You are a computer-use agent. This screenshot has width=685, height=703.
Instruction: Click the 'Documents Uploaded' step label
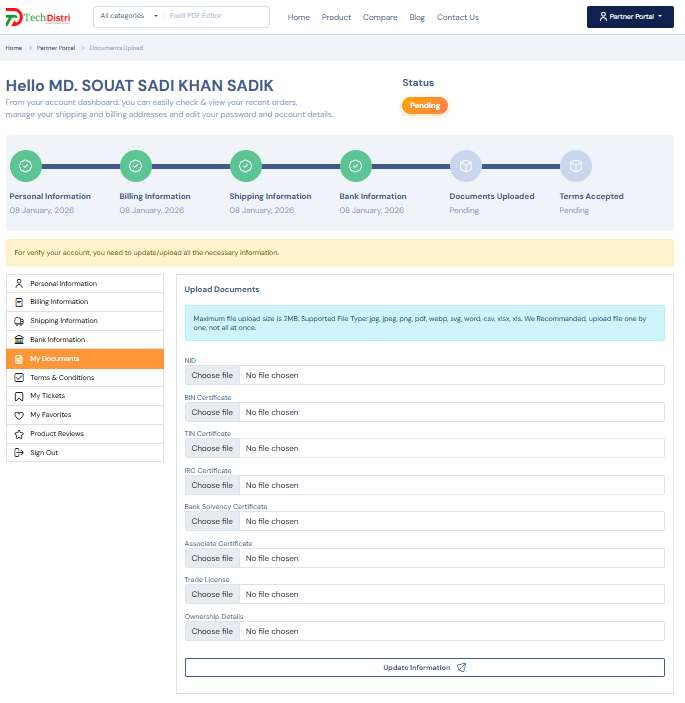pyautogui.click(x=492, y=196)
